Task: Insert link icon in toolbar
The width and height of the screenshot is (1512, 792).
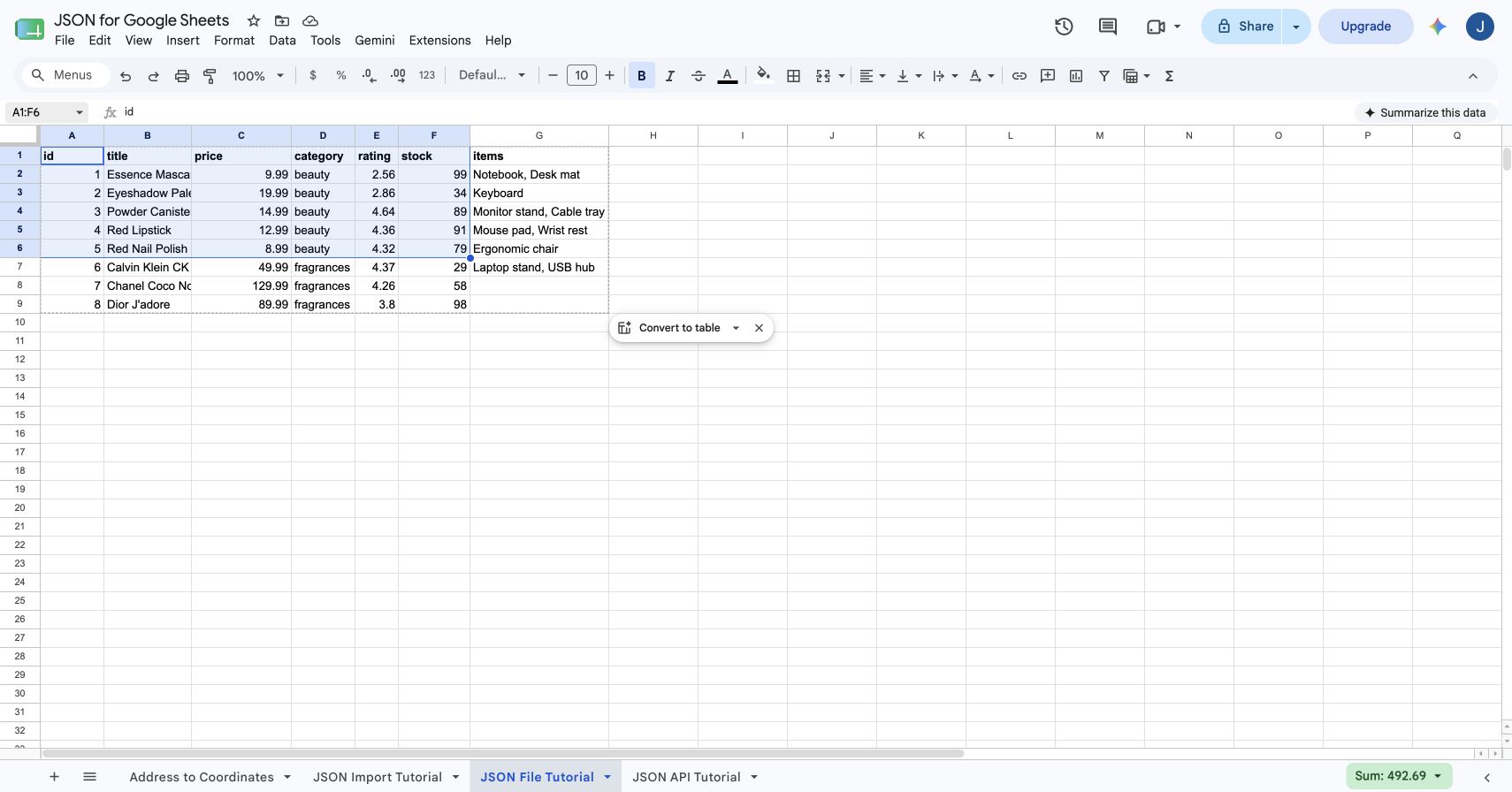Action: pos(1019,76)
